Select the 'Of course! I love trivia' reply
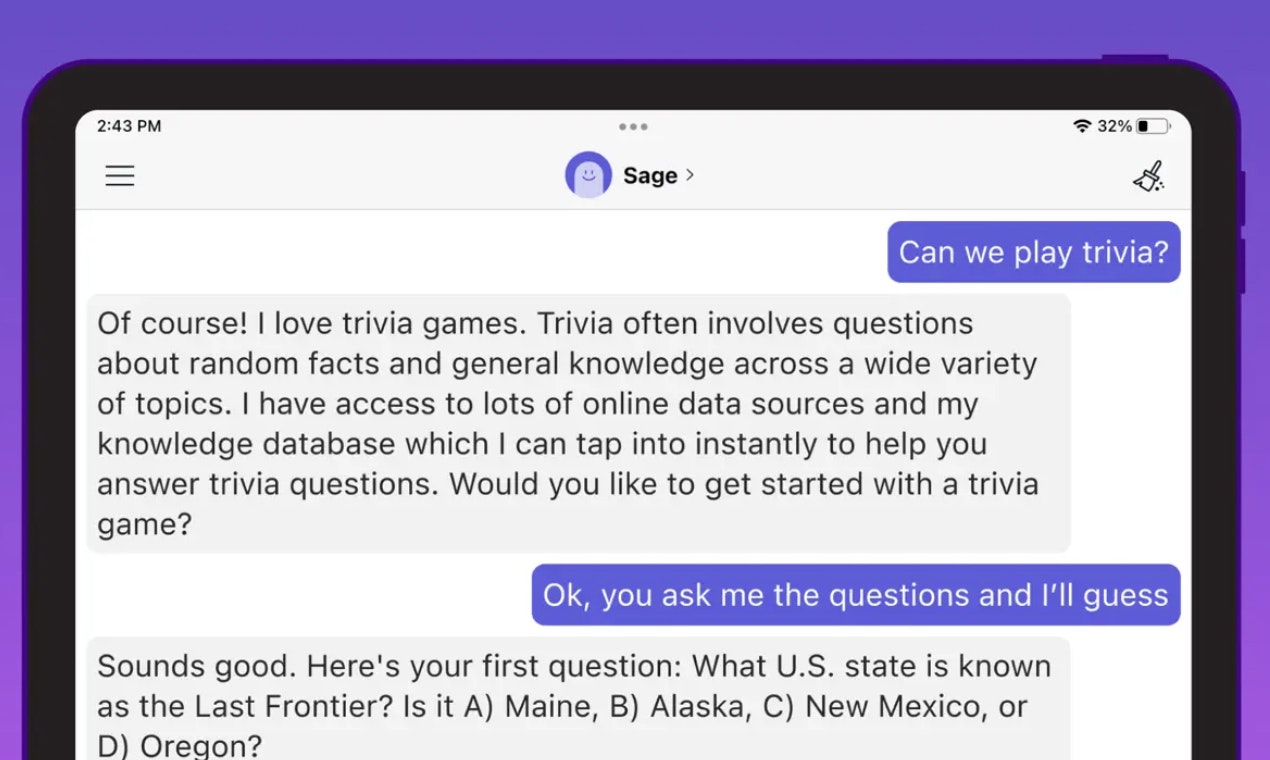Screen dimensions: 1270x760 (x=578, y=423)
